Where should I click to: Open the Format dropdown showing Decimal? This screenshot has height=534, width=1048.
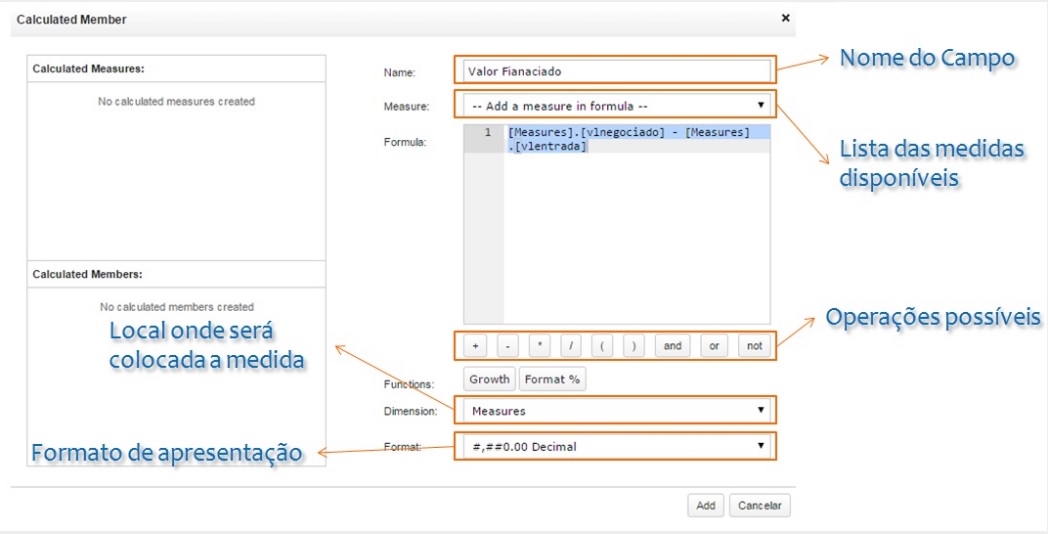coord(616,446)
